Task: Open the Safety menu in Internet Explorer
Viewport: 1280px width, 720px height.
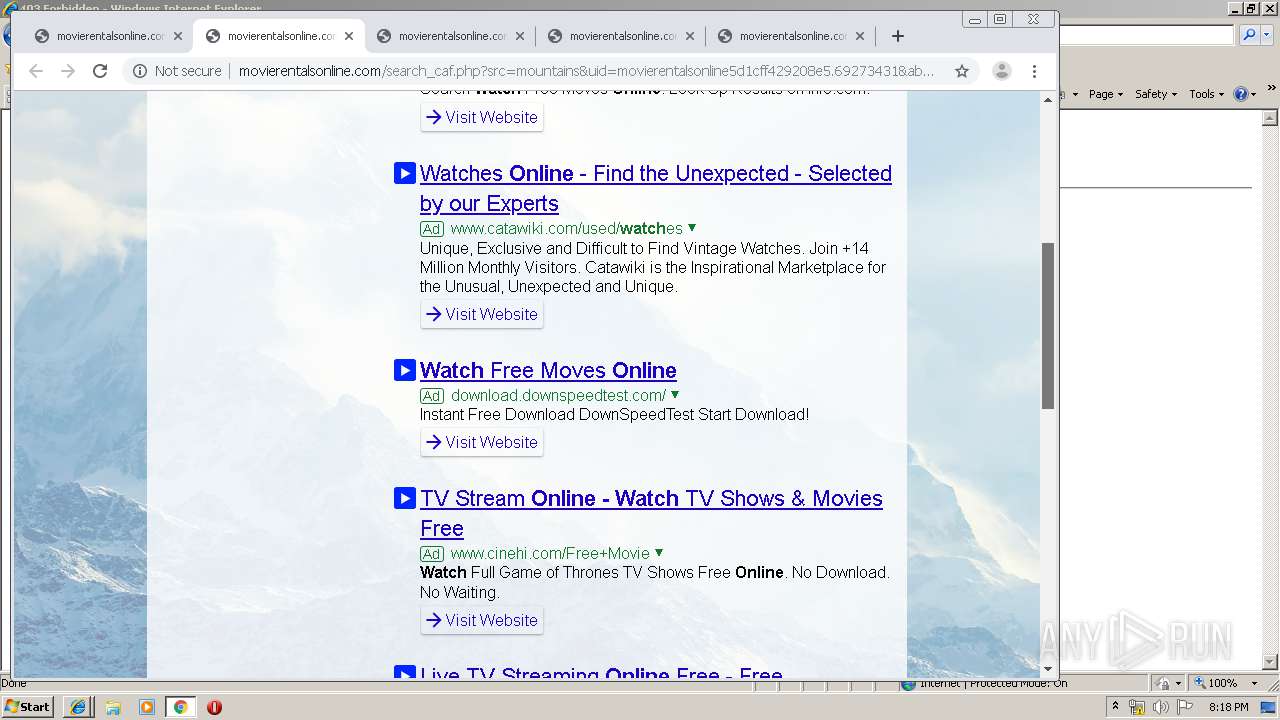Action: [1156, 94]
